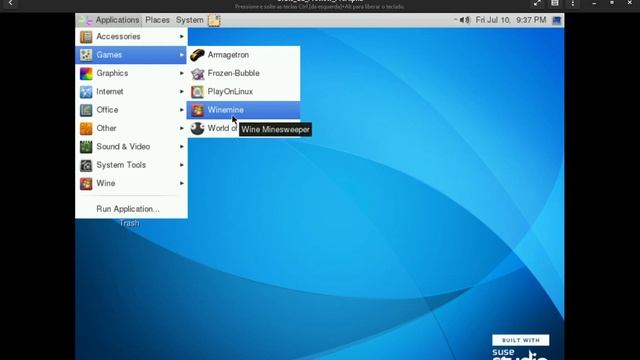Screen dimensions: 640x360
Task: Click the PlayOnLinux icon
Action: (198, 92)
